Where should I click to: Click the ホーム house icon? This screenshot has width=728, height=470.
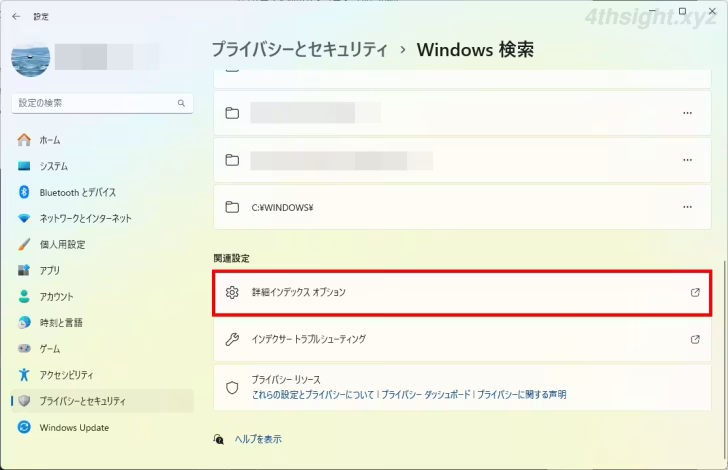click(24, 140)
